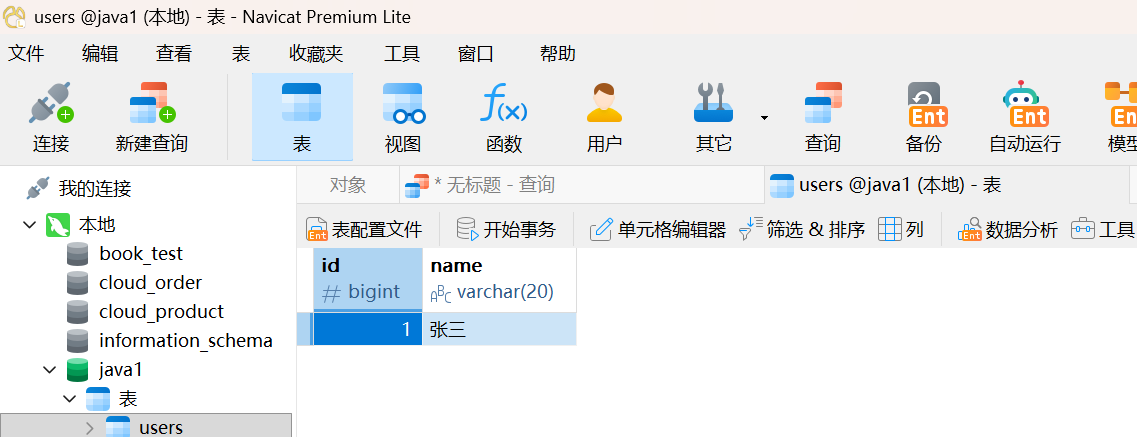Open the 函数 f(x) icon

click(504, 104)
